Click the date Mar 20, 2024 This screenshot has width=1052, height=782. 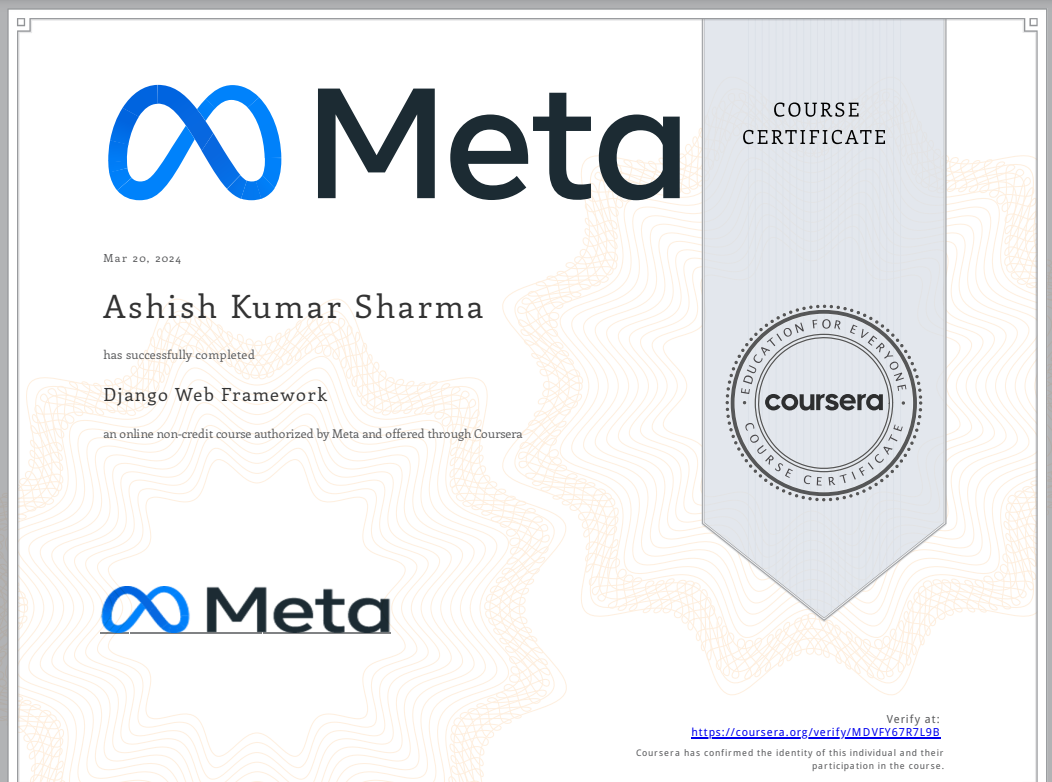142,259
